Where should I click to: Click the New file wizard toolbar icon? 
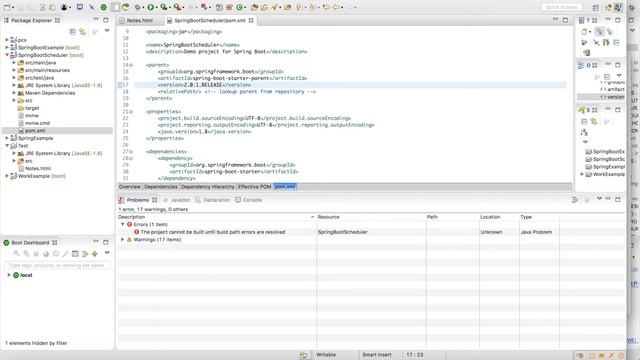pos(7,7)
